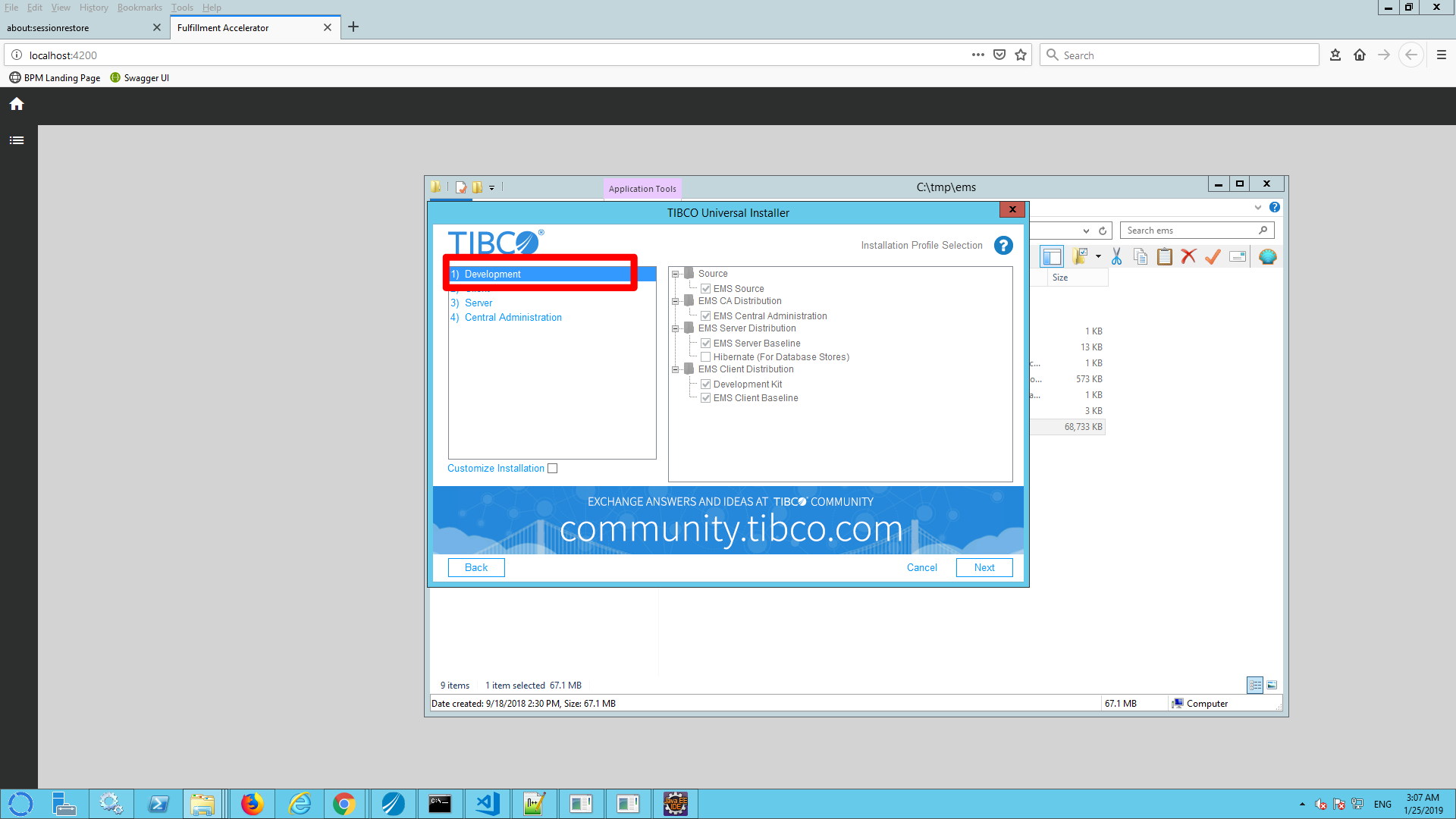Viewport: 1456px width, 819px height.
Task: Open the installer help question mark icon
Action: 1003,246
